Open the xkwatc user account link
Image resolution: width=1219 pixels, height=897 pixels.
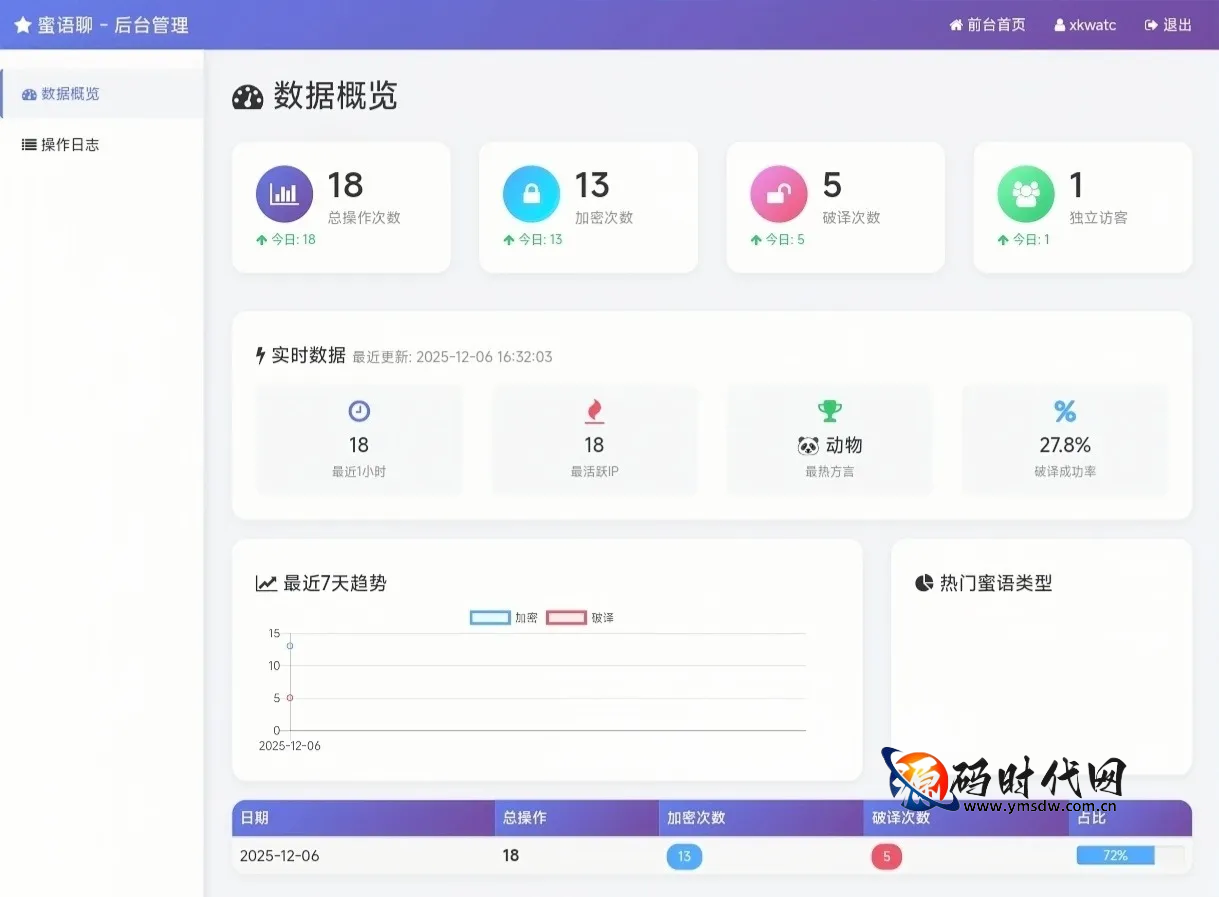click(1085, 25)
